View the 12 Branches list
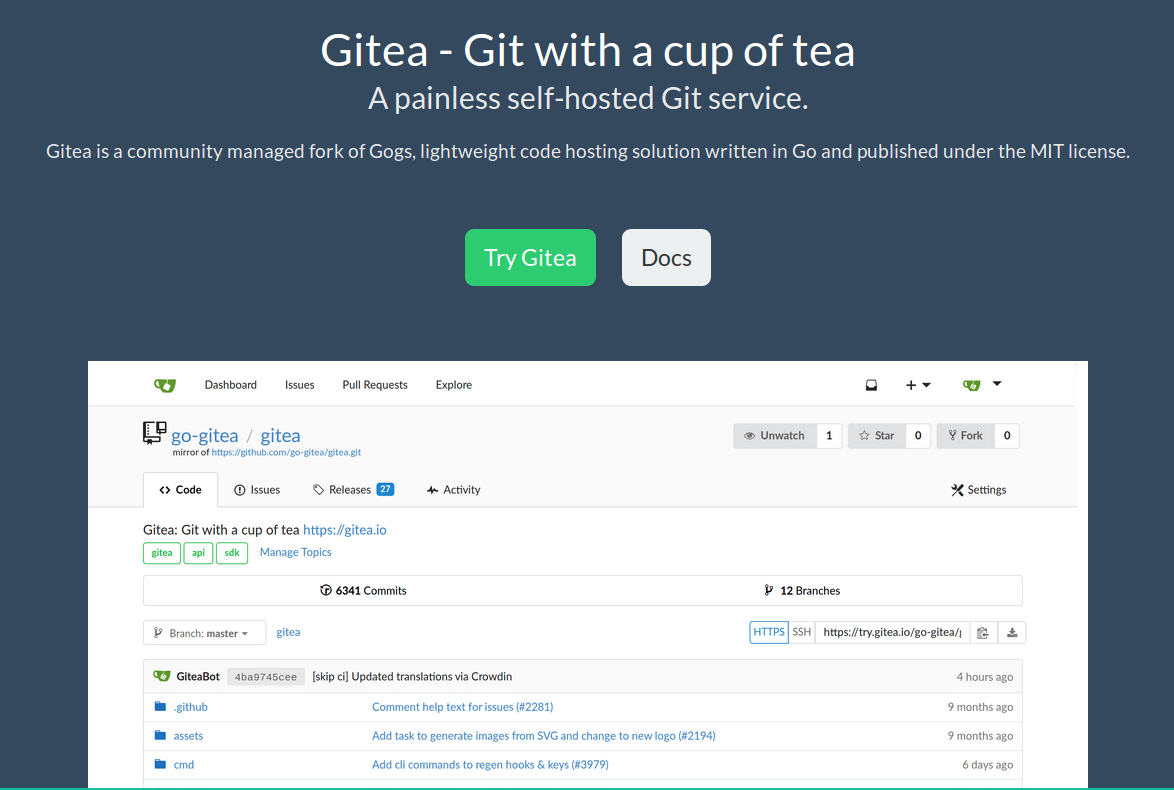 point(802,591)
